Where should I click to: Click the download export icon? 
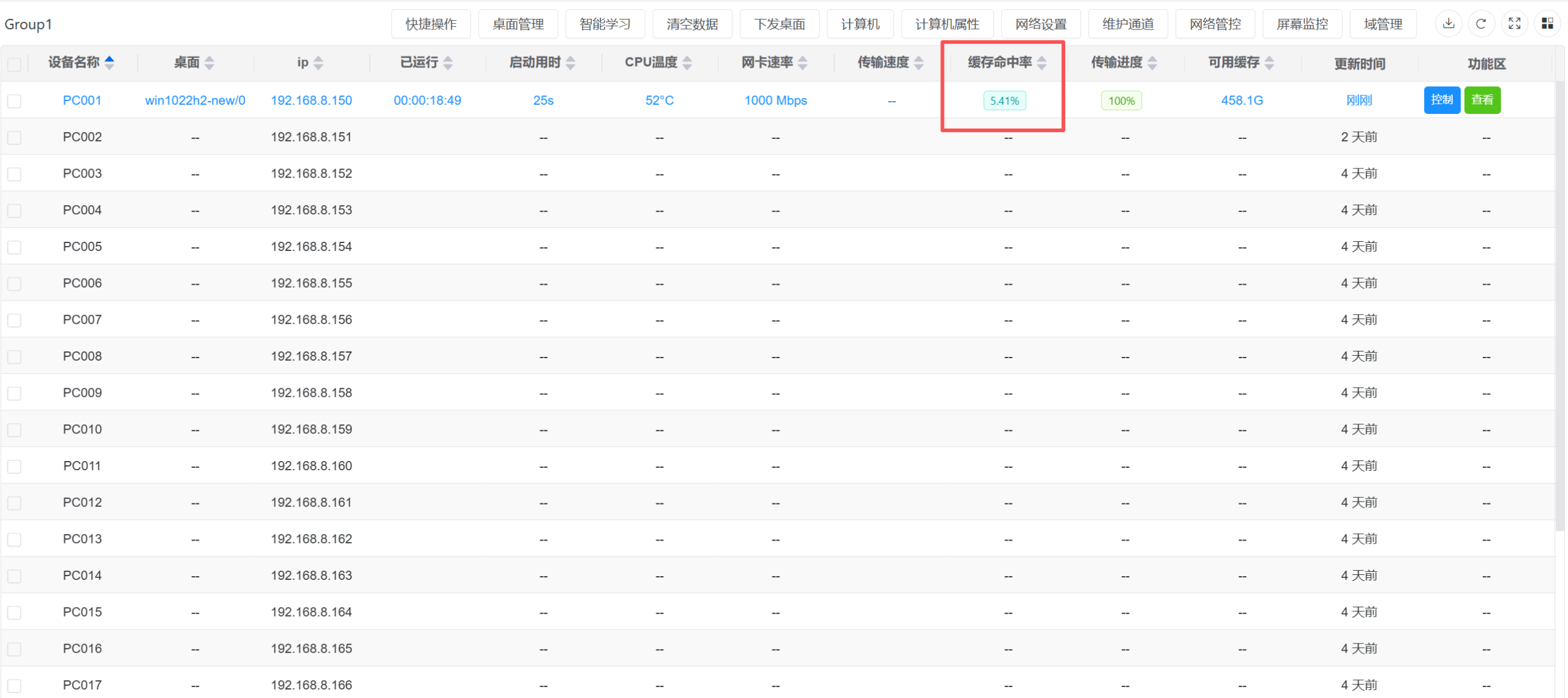click(1448, 24)
